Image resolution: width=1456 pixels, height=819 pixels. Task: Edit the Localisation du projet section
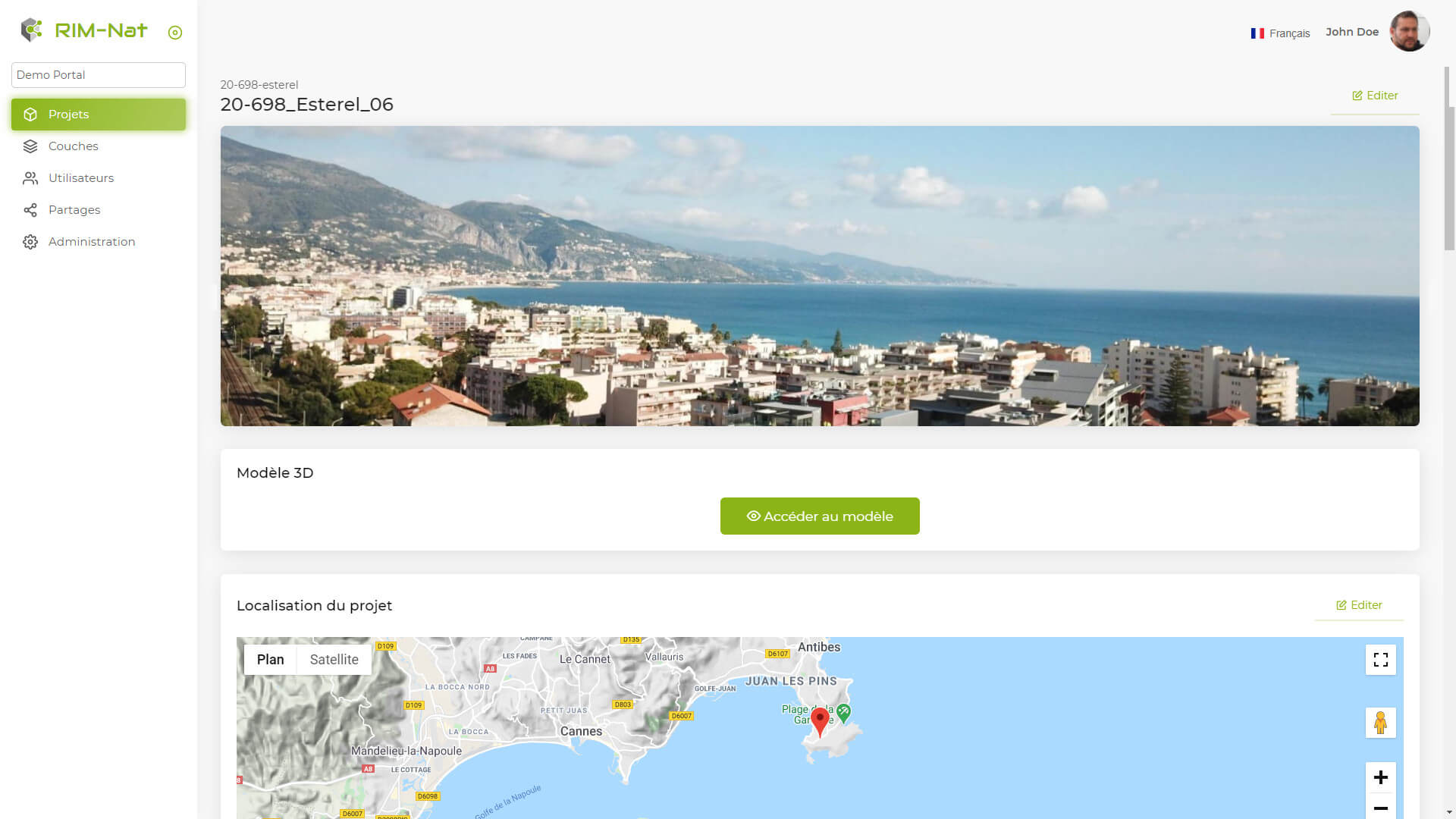click(x=1359, y=605)
